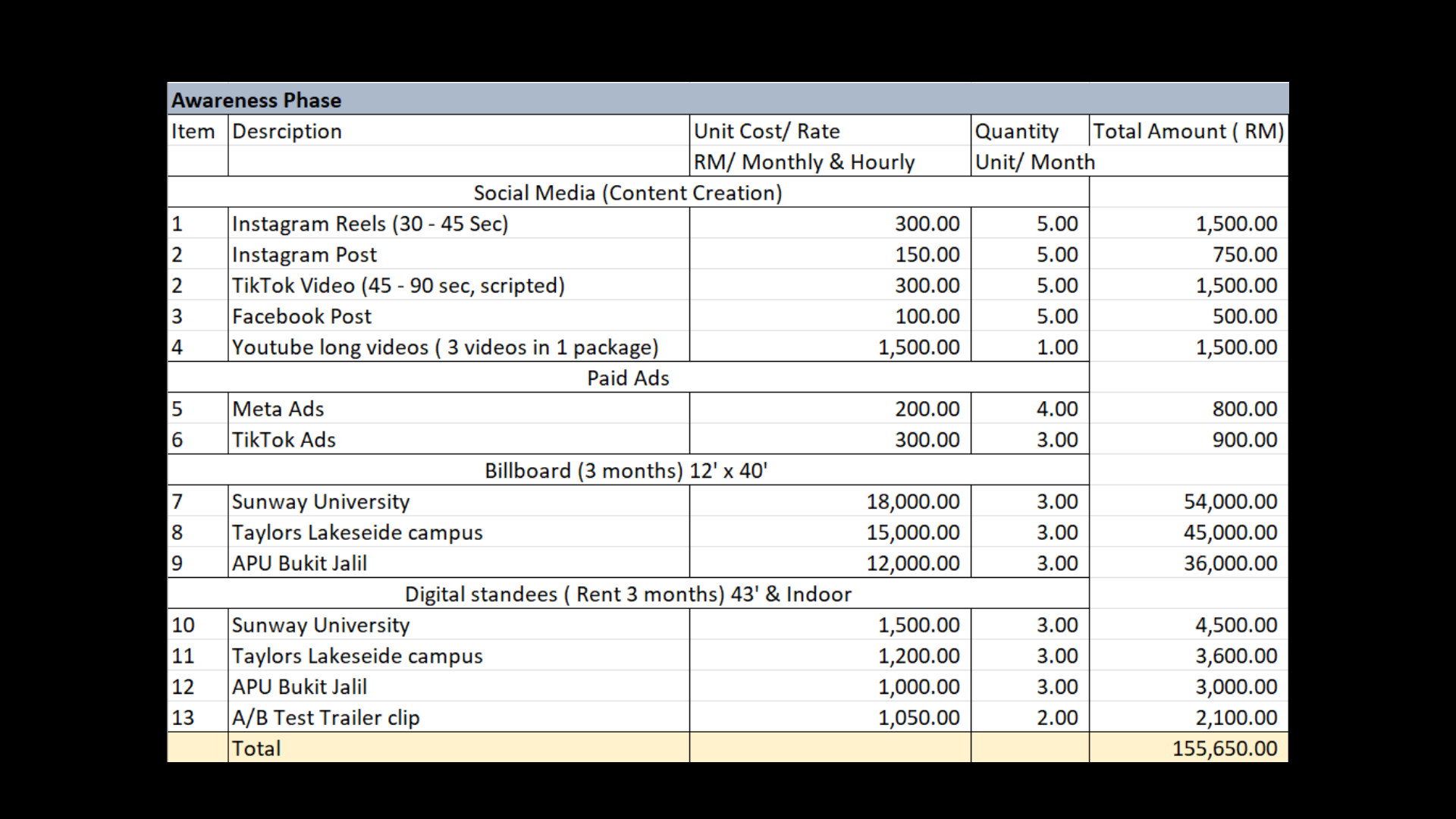Screen dimensions: 1456x819
Task: Click item number 13 cell
Action: click(197, 717)
